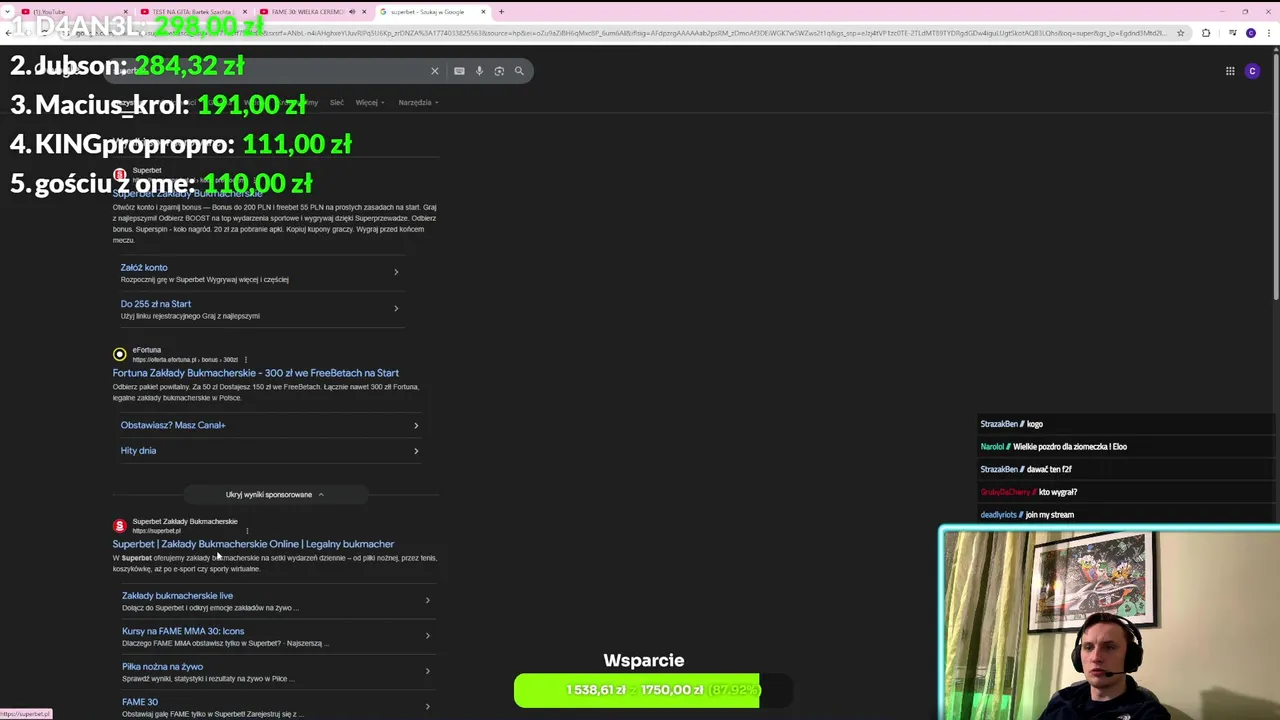This screenshot has height=720, width=1280.
Task: Expand the Hity dnia chevron
Action: [x=416, y=451]
